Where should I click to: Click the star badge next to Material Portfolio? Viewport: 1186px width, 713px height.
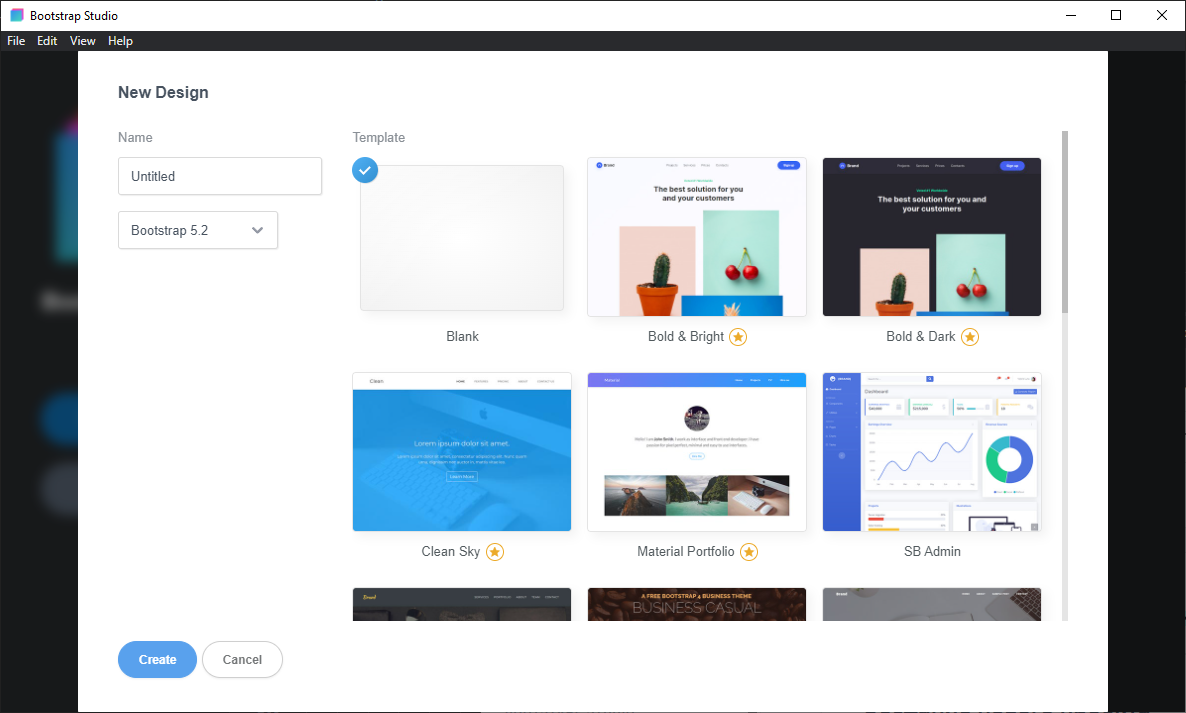pos(749,552)
